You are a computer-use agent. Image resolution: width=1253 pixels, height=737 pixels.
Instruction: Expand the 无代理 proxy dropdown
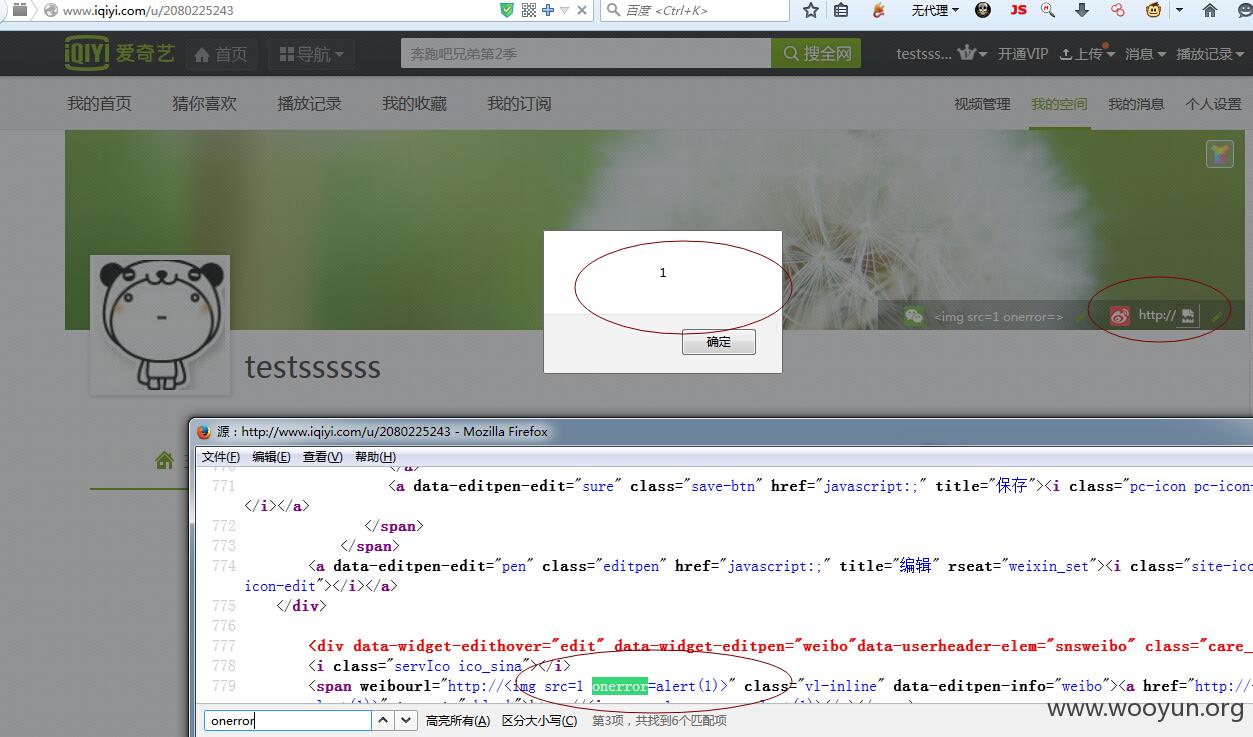tap(935, 10)
